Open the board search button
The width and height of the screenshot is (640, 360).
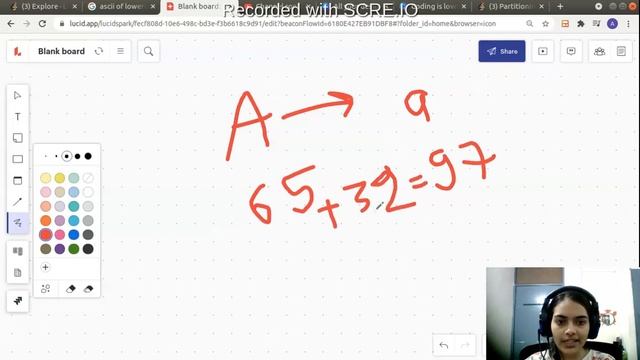pos(149,51)
